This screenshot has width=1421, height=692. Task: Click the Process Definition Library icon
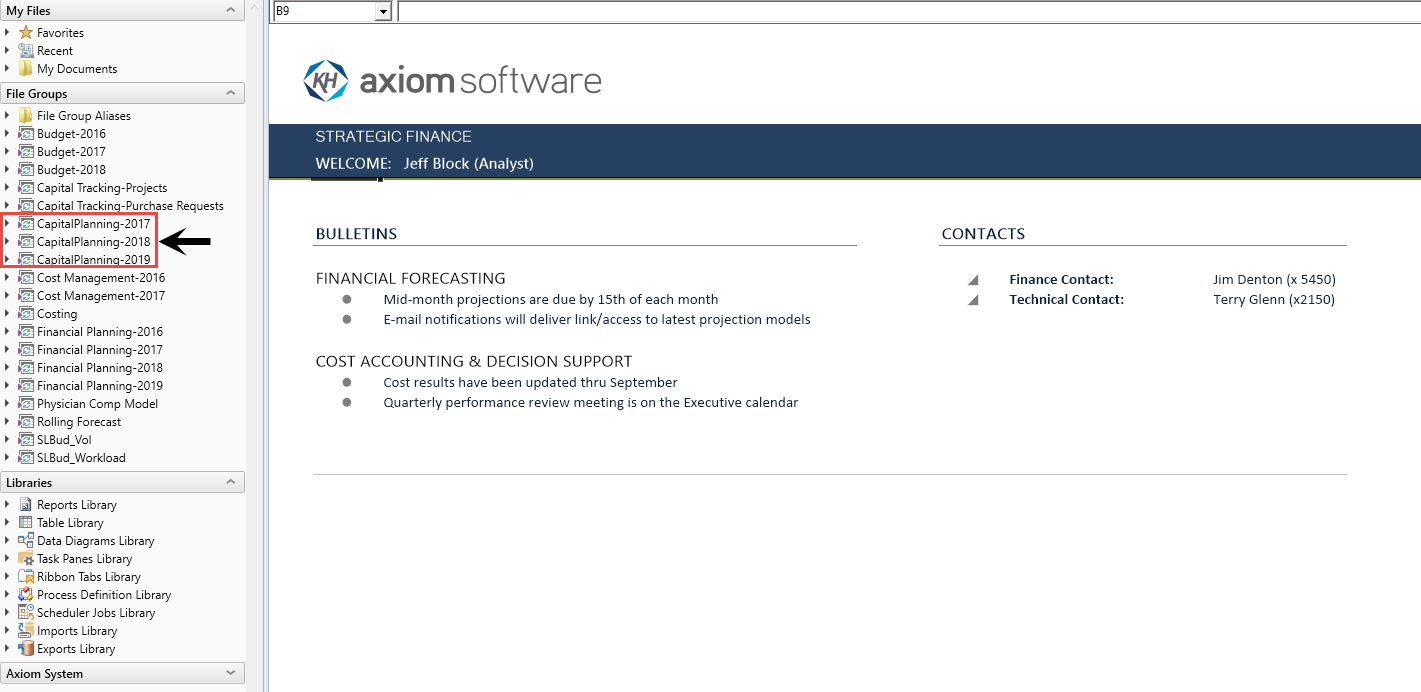click(26, 595)
